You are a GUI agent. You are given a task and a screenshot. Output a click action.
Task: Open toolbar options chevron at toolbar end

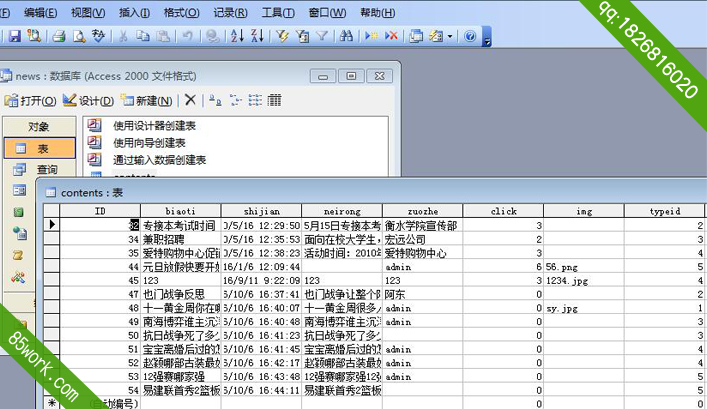click(x=487, y=37)
